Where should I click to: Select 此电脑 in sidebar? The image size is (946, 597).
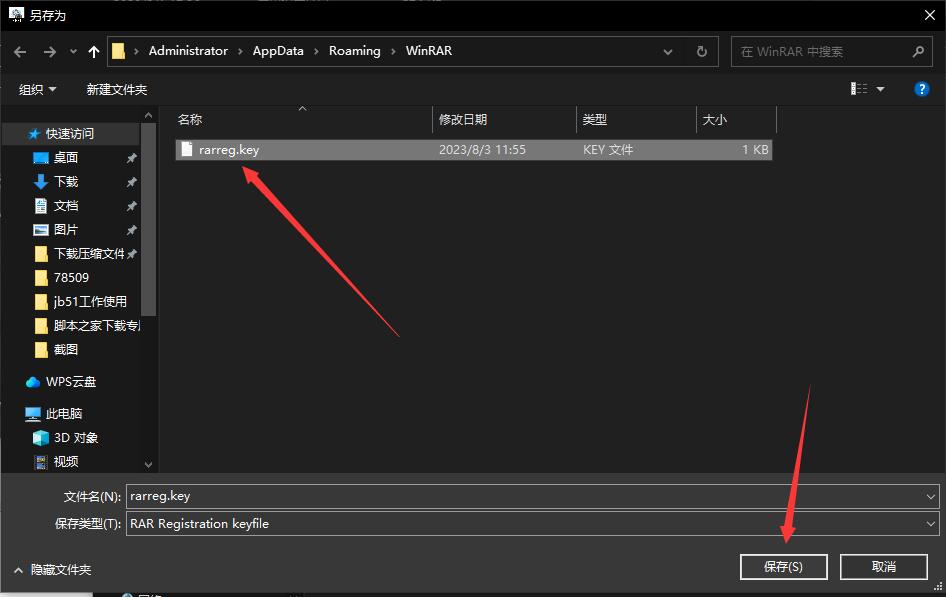[x=63, y=414]
